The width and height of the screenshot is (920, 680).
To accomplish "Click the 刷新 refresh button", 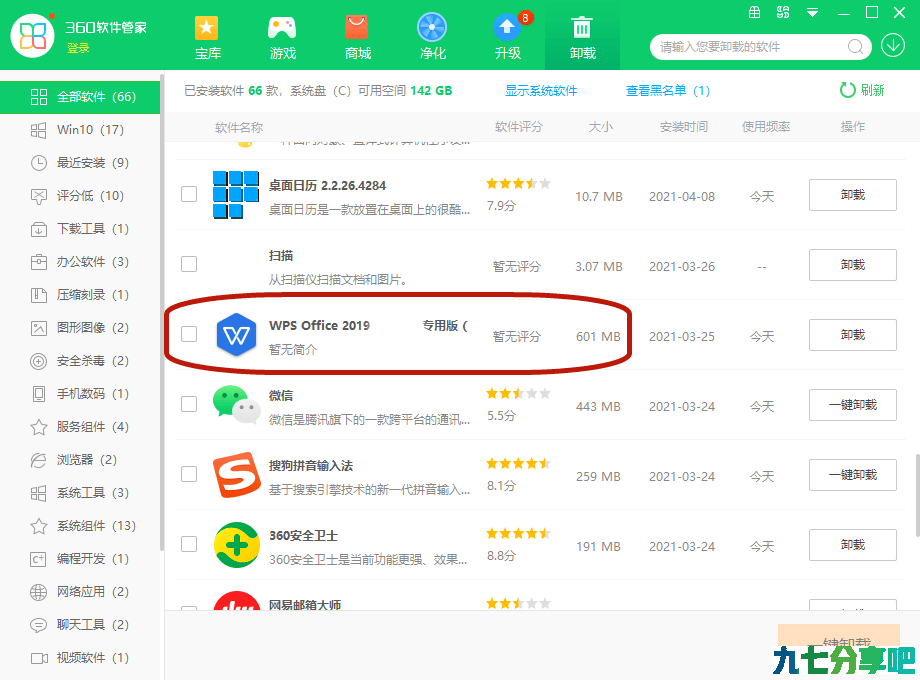I will click(862, 90).
